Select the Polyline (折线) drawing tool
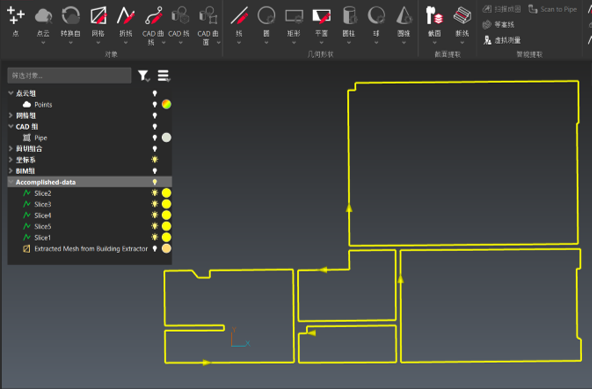 coord(126,15)
